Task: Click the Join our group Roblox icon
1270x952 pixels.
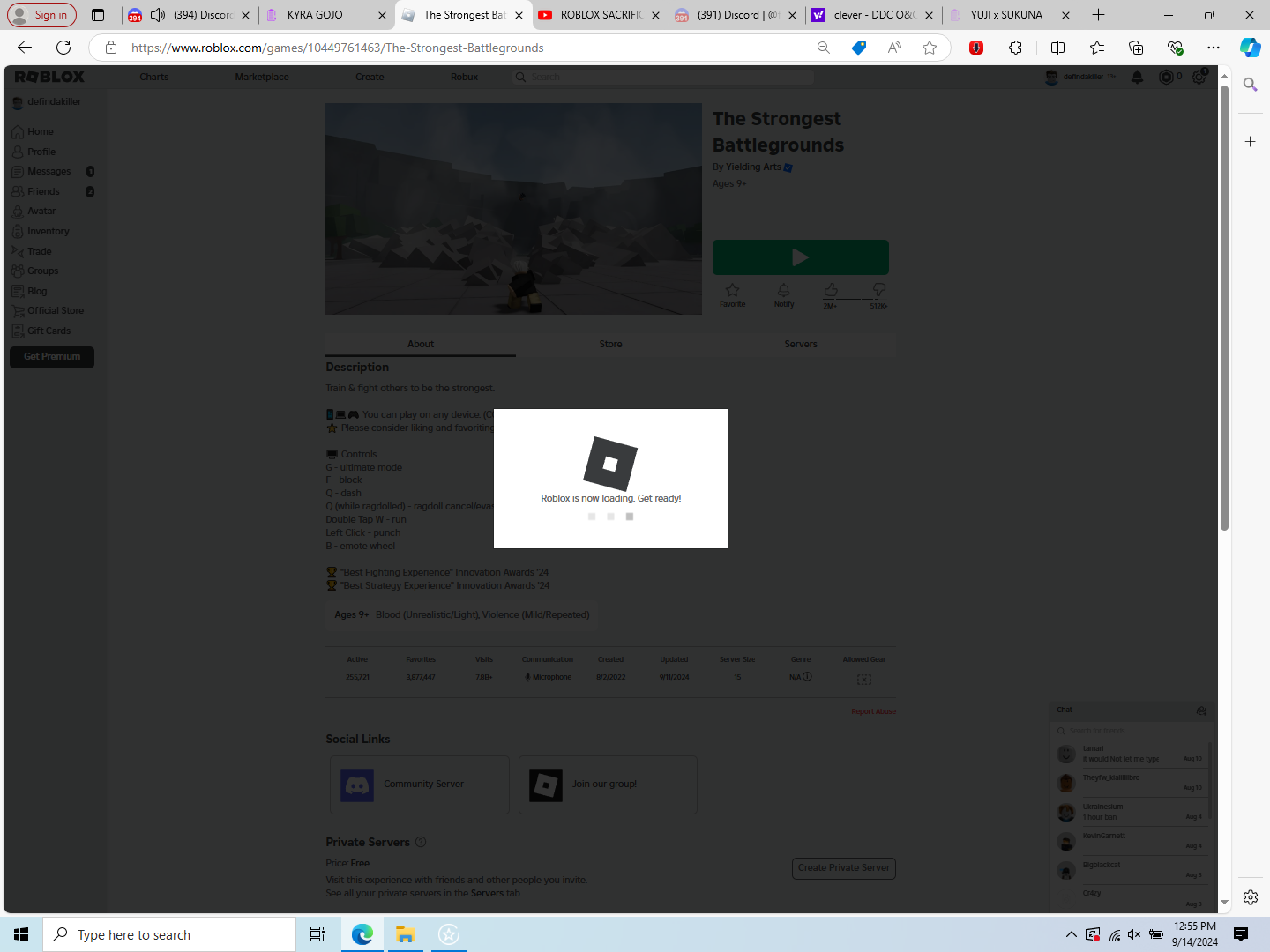Action: click(546, 785)
